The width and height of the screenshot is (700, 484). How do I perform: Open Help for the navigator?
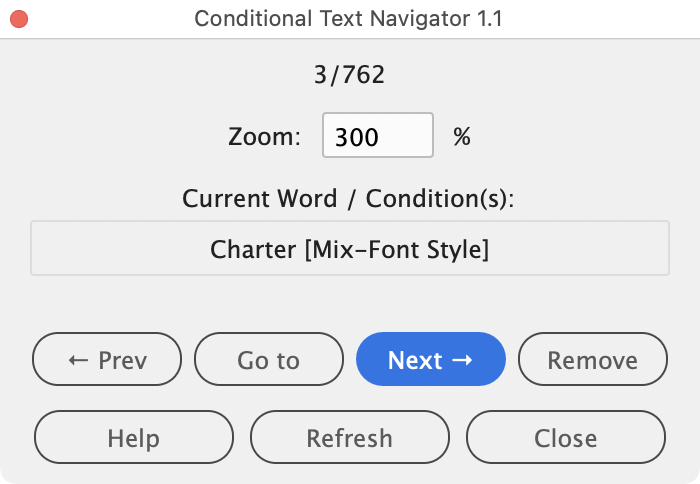(134, 438)
